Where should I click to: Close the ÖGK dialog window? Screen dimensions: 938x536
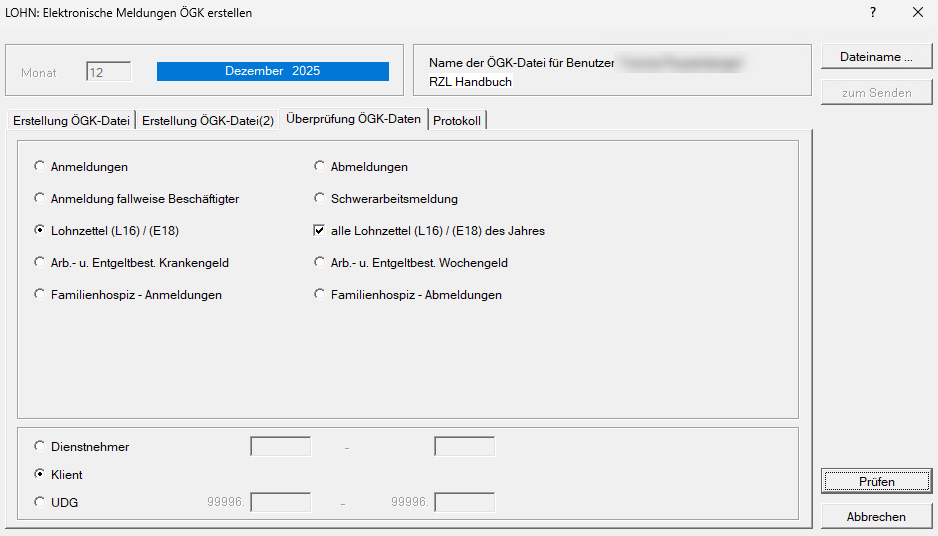(x=918, y=13)
